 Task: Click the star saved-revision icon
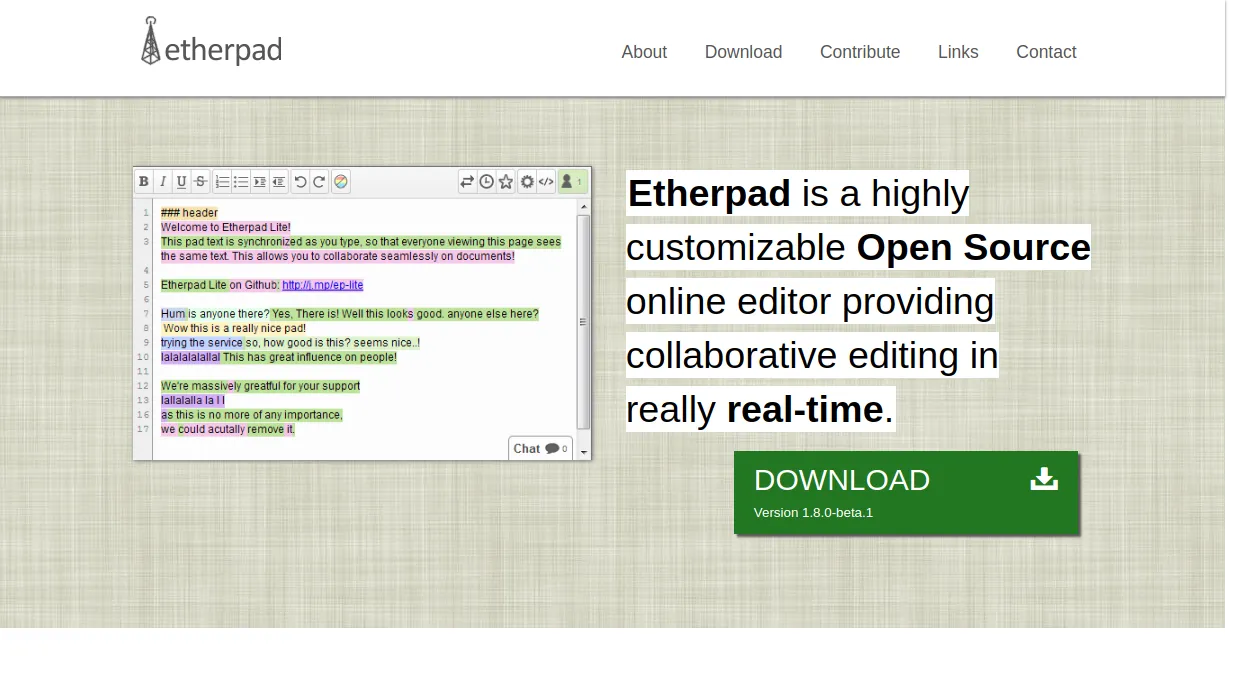click(506, 182)
